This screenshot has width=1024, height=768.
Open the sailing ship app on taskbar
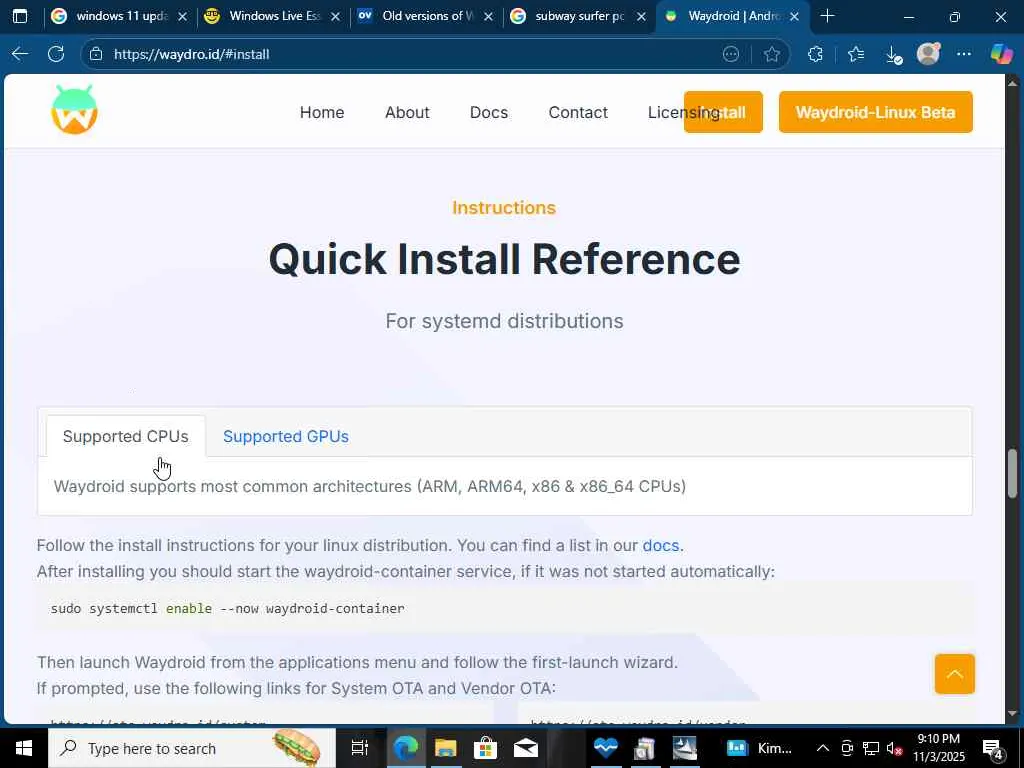click(x=684, y=748)
